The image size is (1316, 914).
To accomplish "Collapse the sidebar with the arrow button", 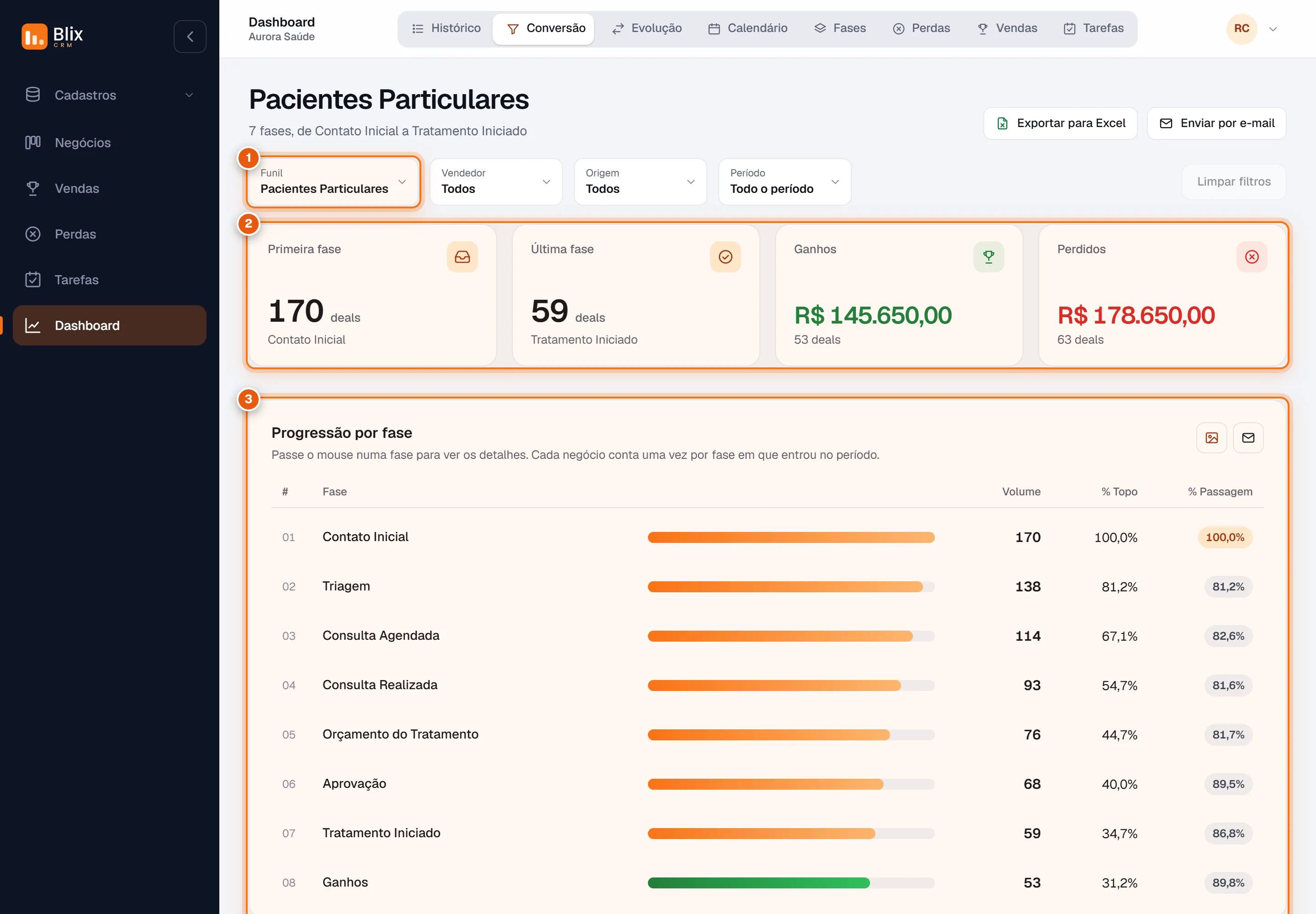I will tap(190, 37).
